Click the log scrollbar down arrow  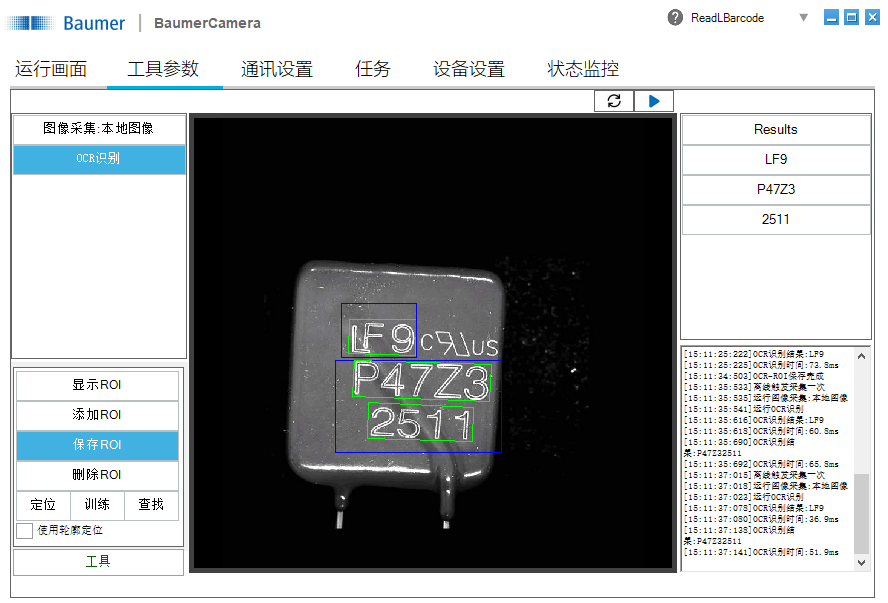point(861,563)
